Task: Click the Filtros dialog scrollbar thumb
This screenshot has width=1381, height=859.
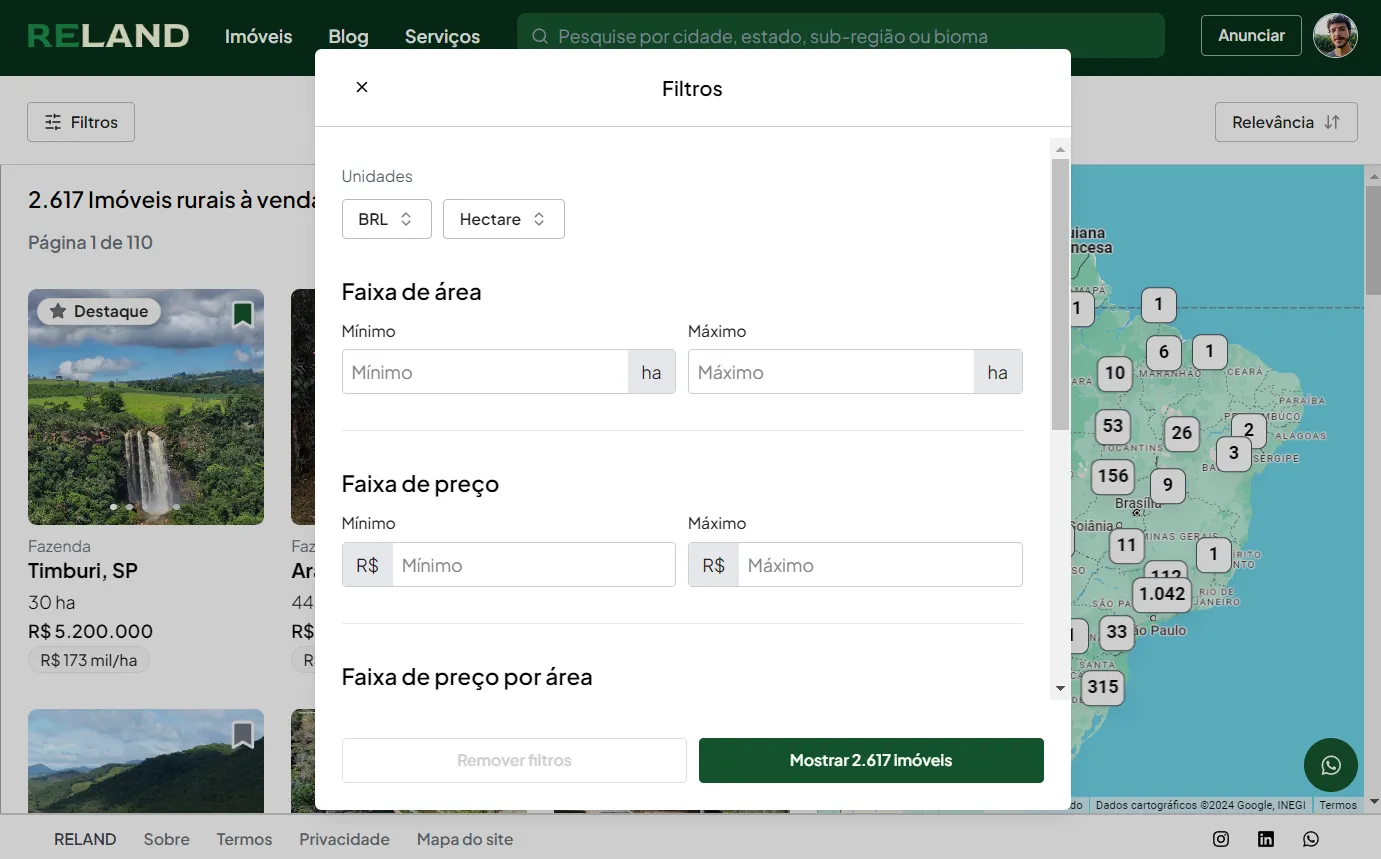Action: coord(1060,294)
